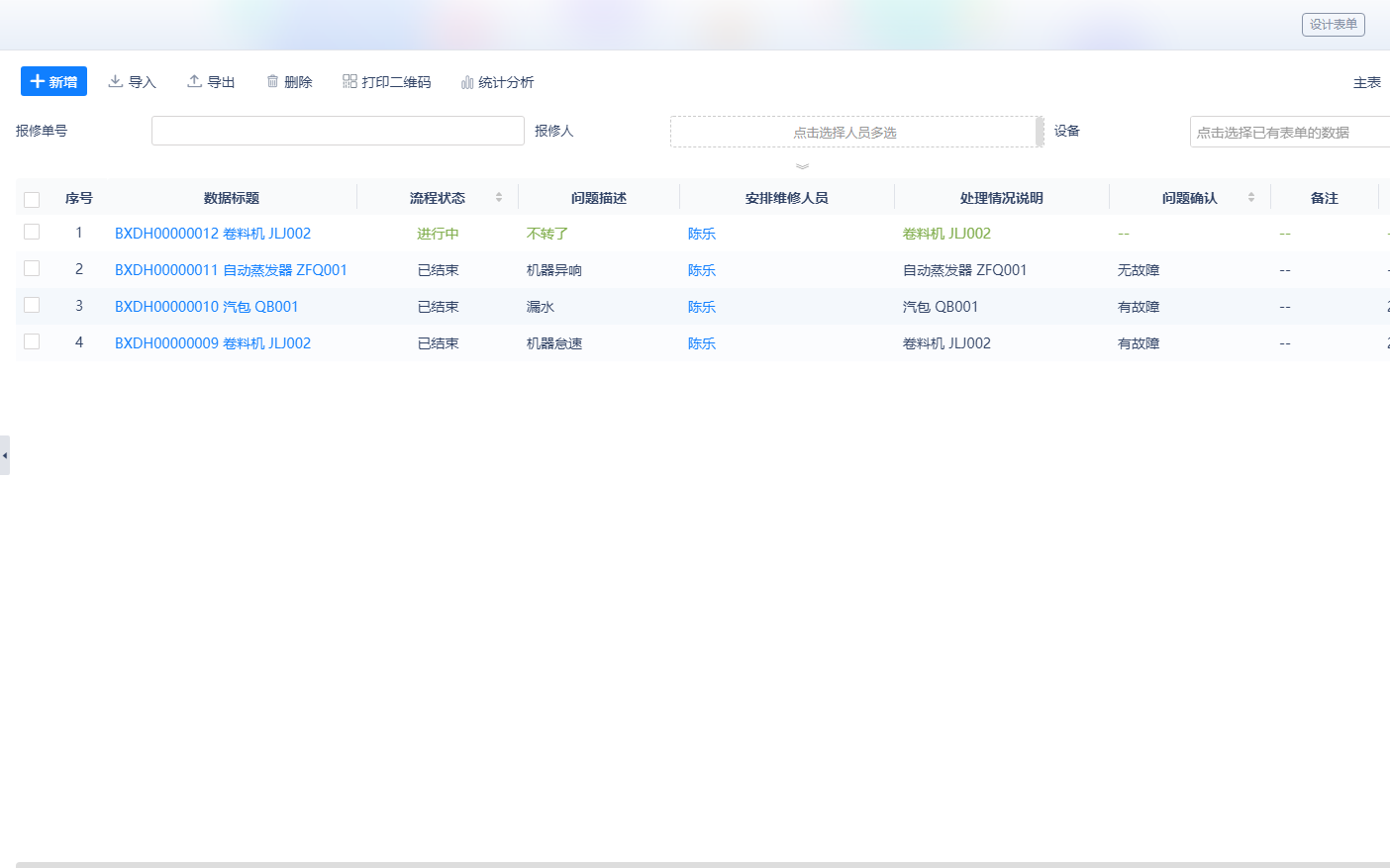Click the 无故障 confirmation cell
The width and height of the screenshot is (1390, 868).
[x=1139, y=270]
